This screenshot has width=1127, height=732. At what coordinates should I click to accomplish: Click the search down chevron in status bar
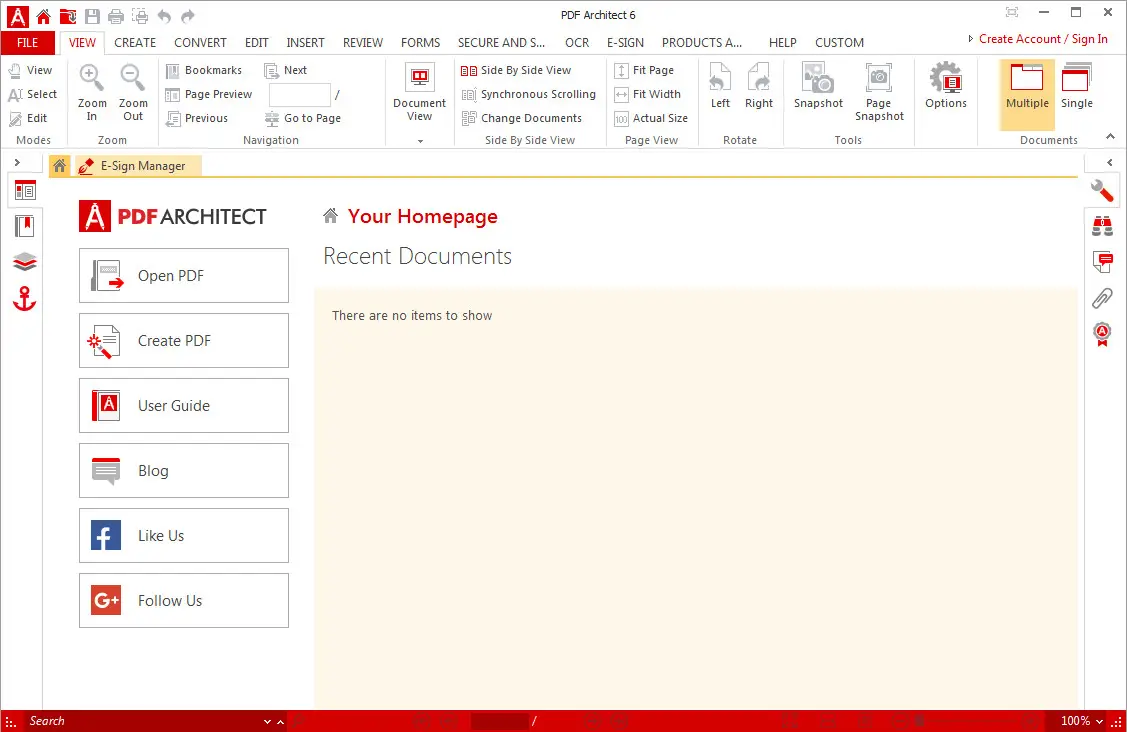(267, 721)
